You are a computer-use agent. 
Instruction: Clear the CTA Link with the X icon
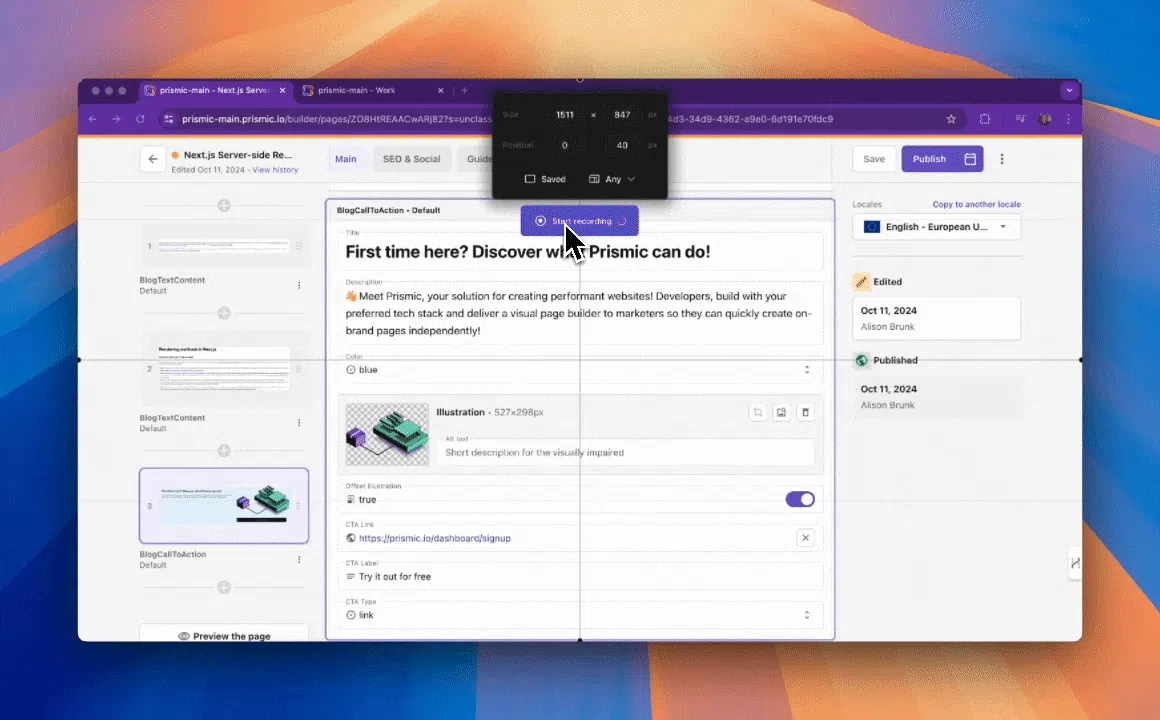tap(805, 538)
